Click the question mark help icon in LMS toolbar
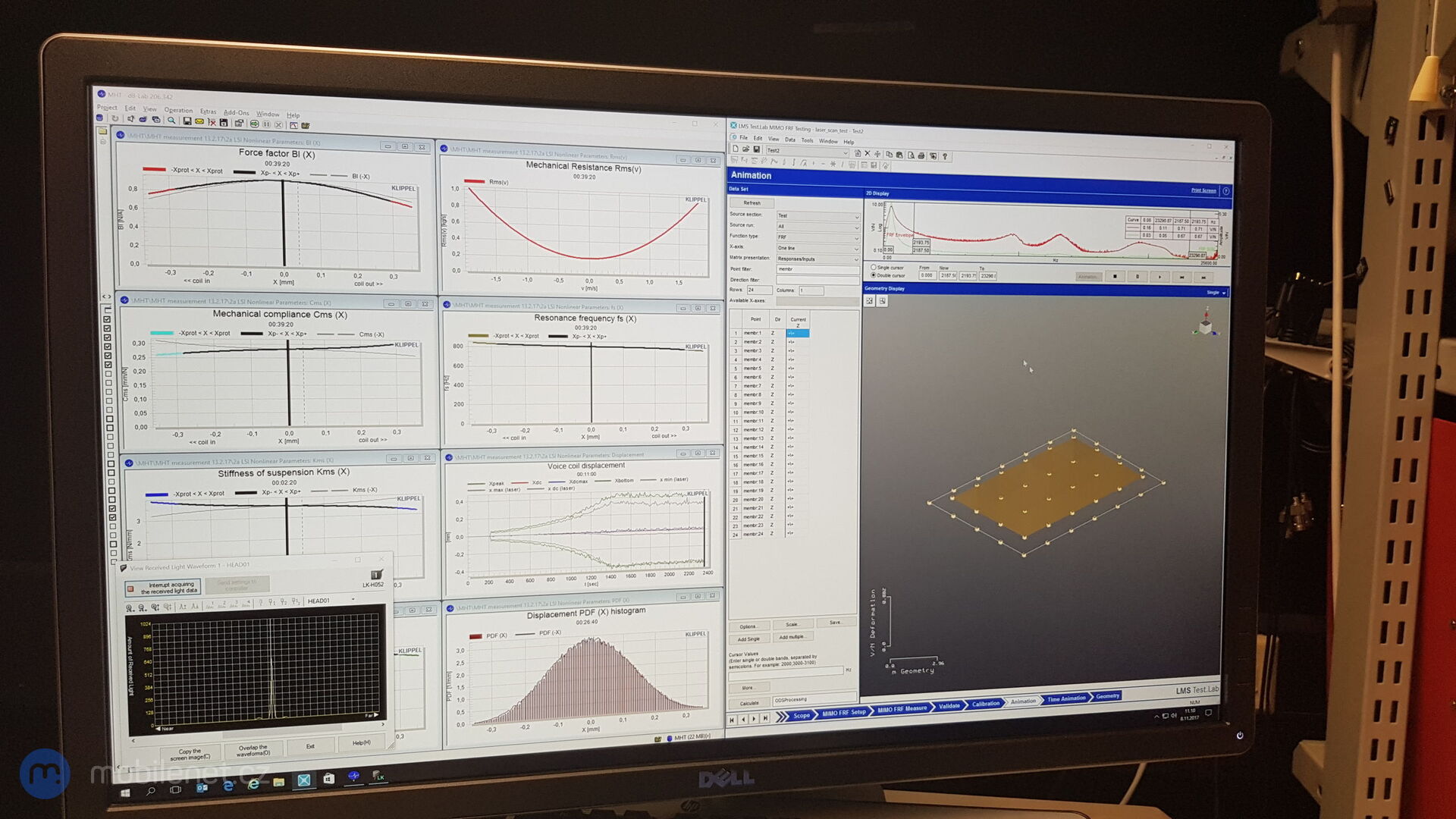This screenshot has width=1456, height=819. pyautogui.click(x=945, y=156)
